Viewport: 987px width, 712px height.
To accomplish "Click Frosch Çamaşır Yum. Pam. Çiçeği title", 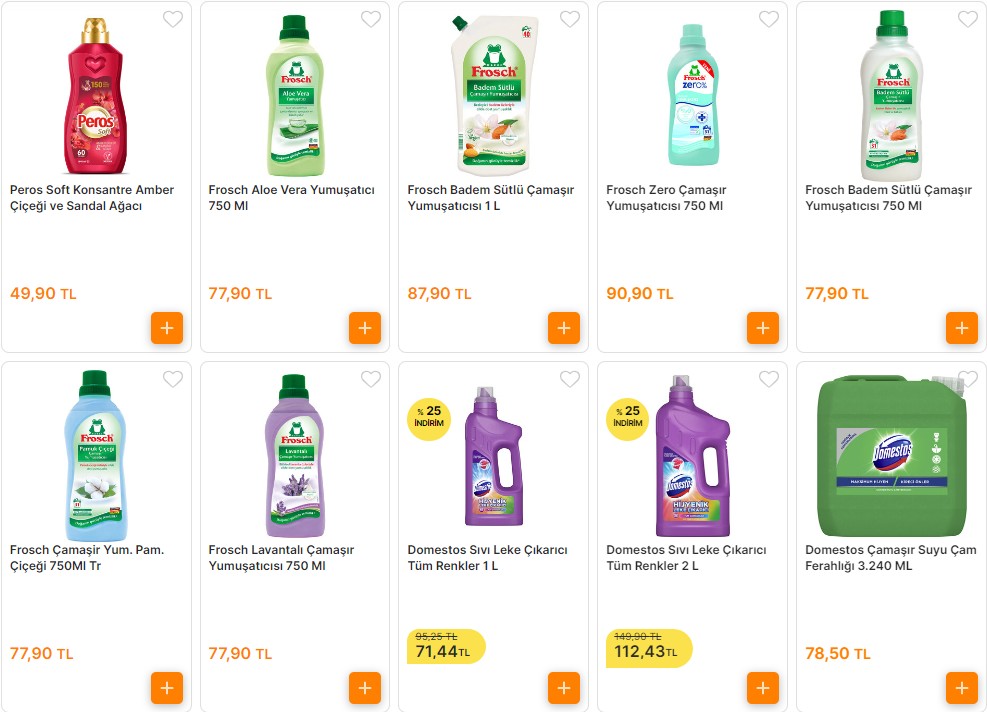I will tap(87, 558).
